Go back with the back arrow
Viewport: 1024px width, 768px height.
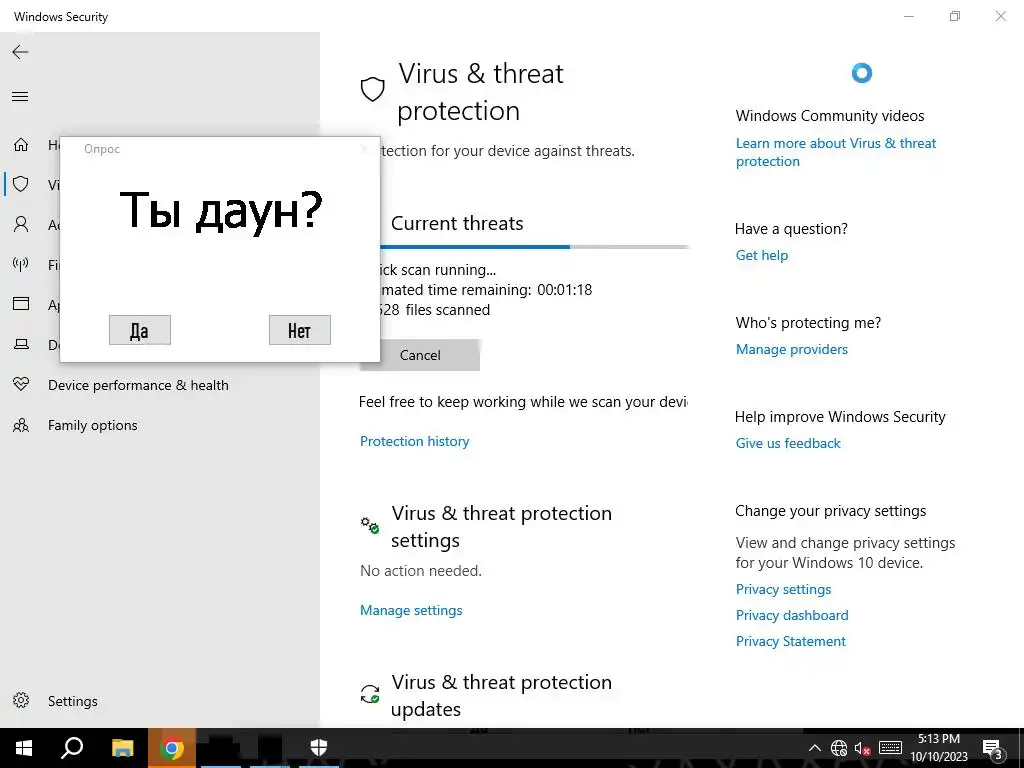tap(20, 52)
